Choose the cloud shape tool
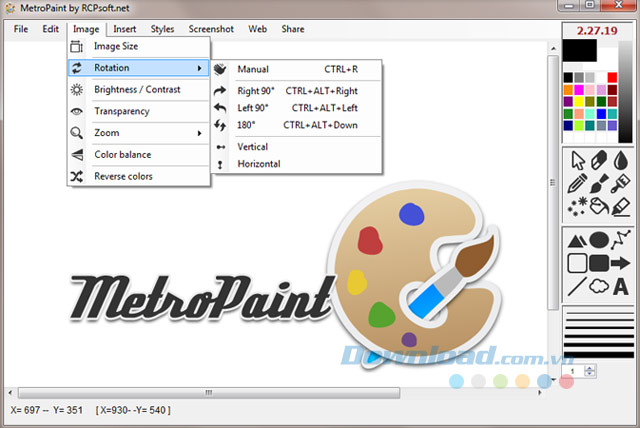This screenshot has width=640, height=428. 599,286
